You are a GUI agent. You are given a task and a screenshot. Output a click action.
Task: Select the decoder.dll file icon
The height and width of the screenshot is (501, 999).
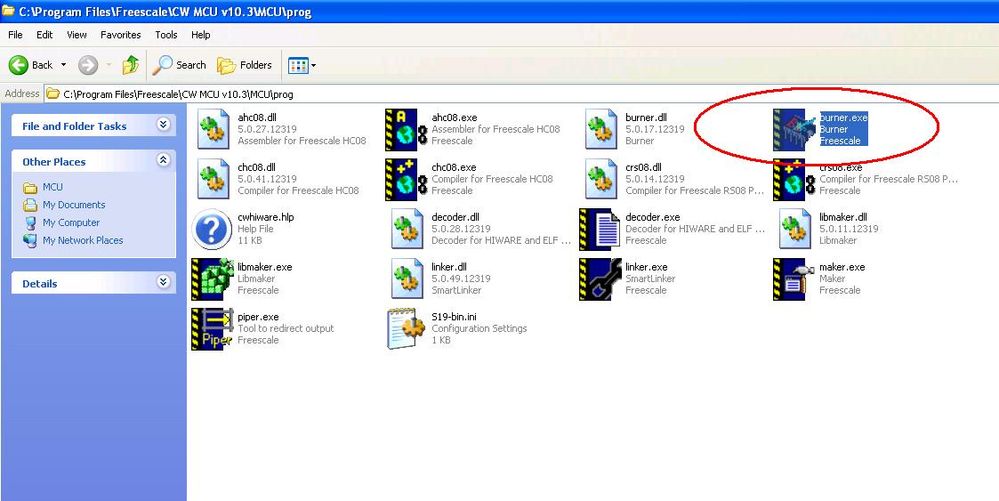[x=407, y=229]
